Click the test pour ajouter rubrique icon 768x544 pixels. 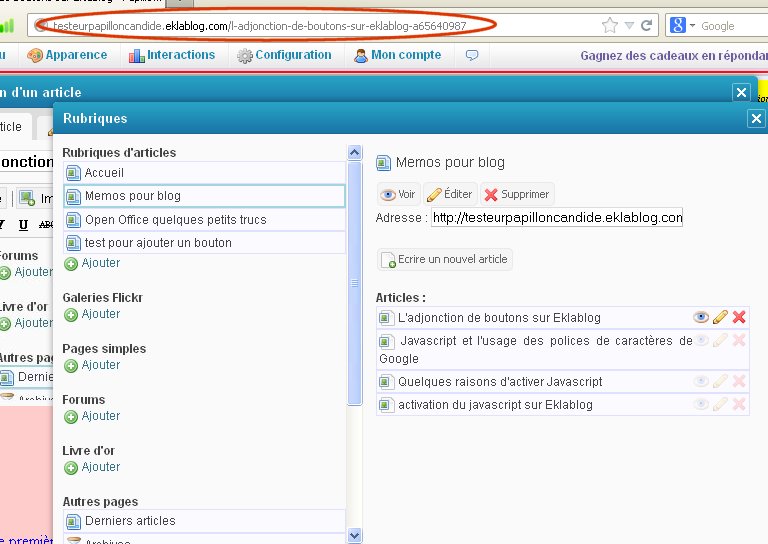73,243
